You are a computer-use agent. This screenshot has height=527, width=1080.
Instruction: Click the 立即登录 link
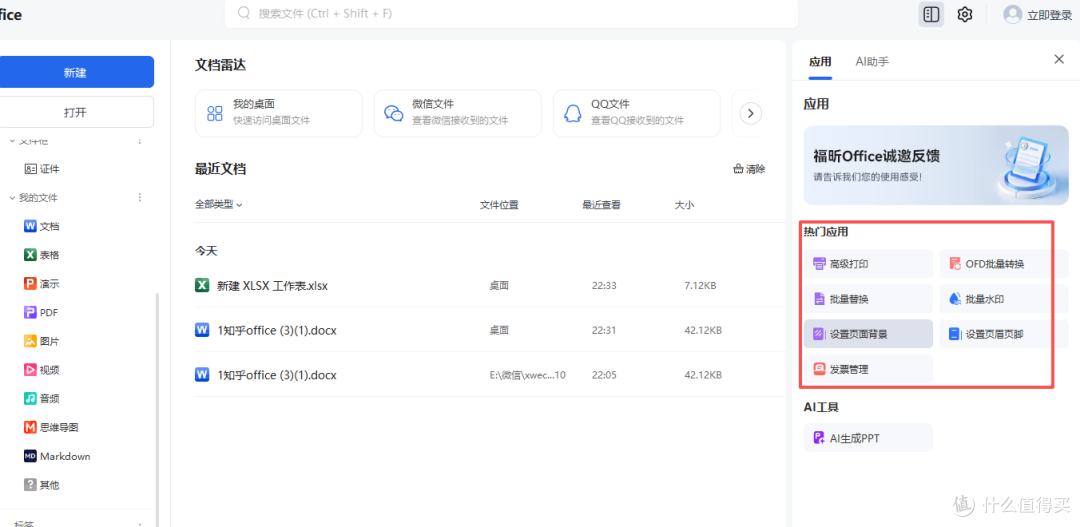point(1050,15)
